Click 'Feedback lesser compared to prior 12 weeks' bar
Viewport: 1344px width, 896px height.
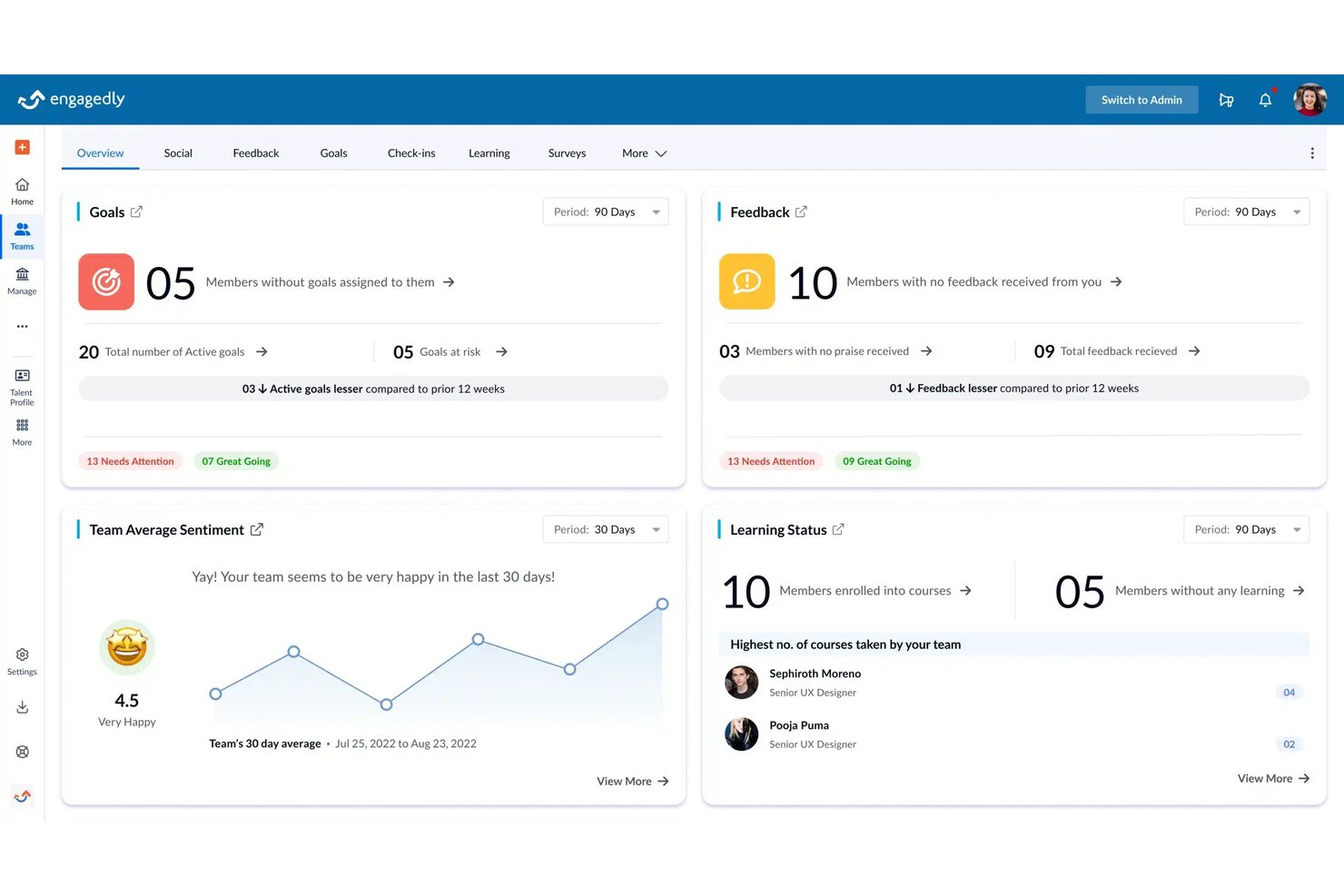[1014, 388]
